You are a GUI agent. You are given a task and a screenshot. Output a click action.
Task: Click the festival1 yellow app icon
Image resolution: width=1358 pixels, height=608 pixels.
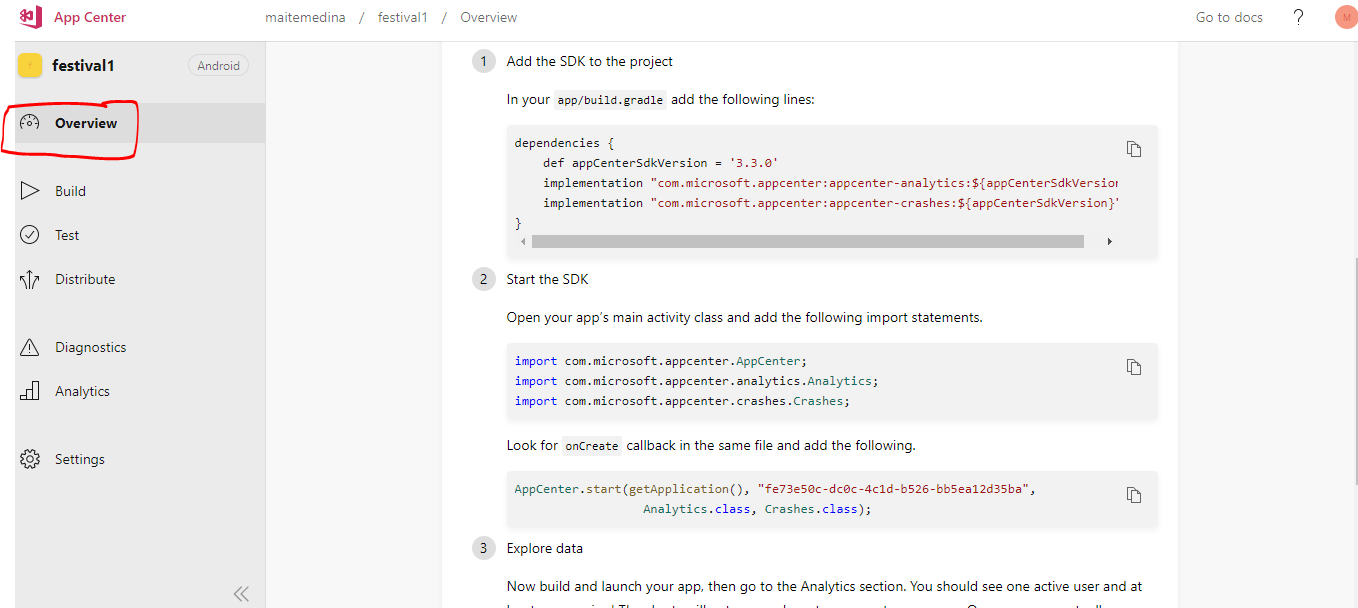tap(30, 65)
